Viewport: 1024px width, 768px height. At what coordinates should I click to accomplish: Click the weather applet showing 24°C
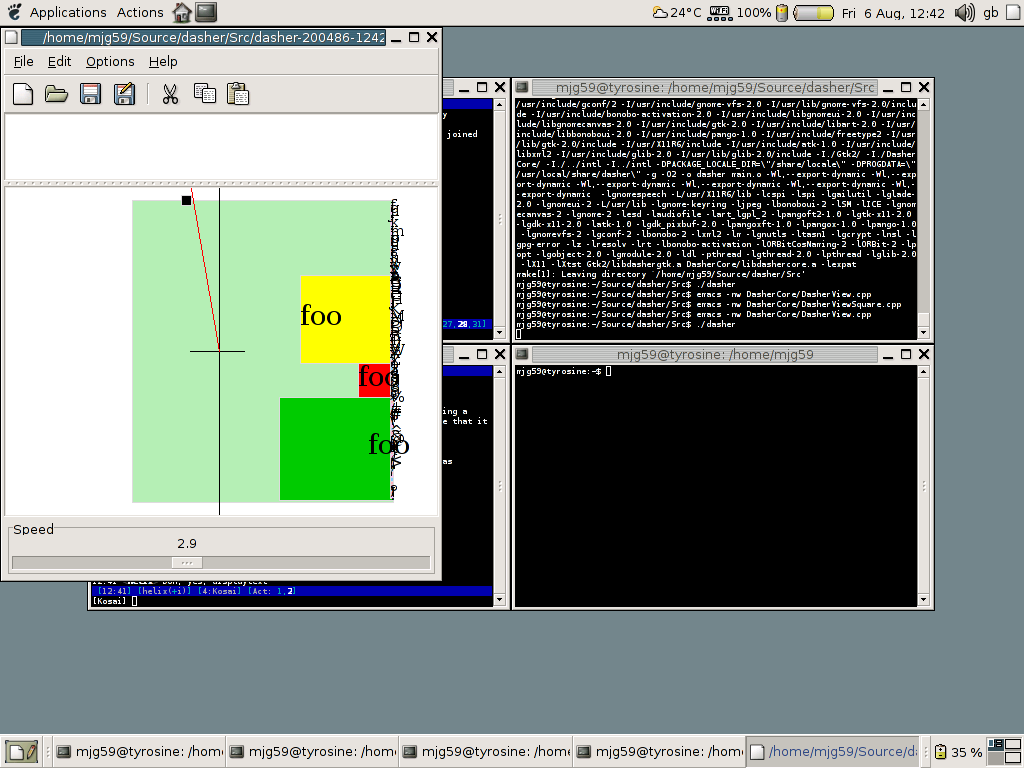point(677,12)
